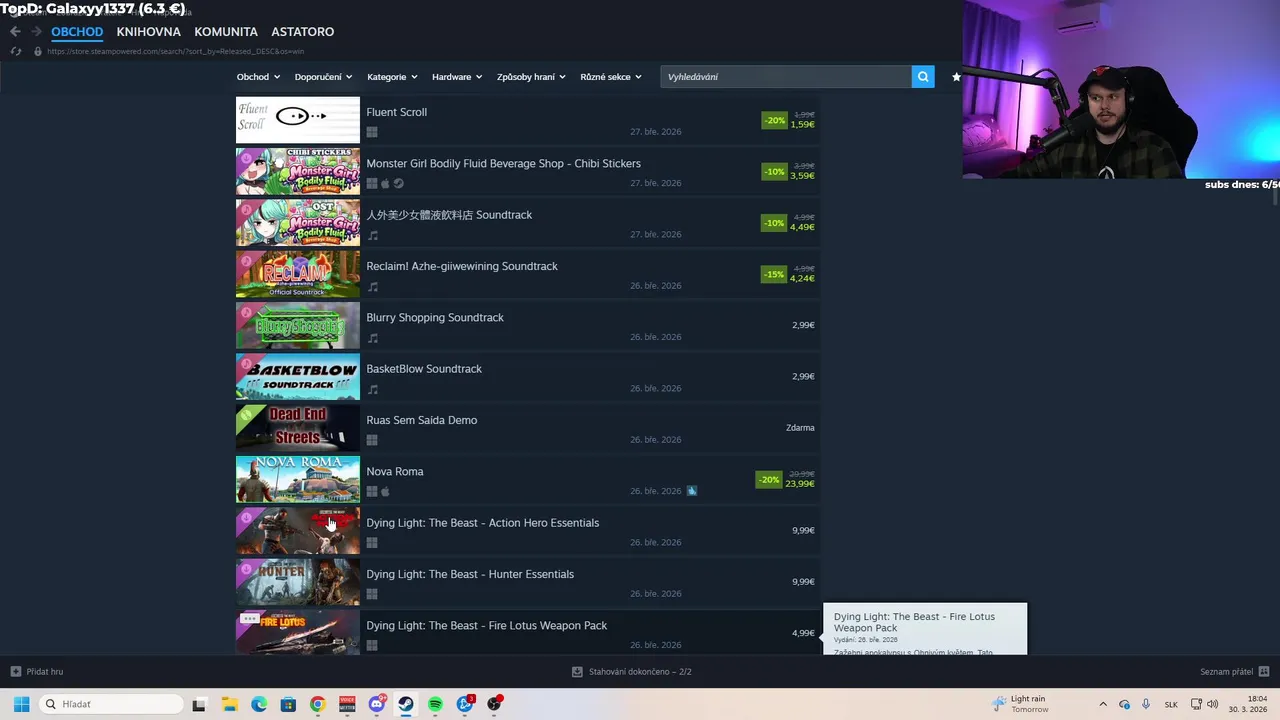The width and height of the screenshot is (1280, 720).
Task: Click the music note under Reclaim! Soundtrack
Action: click(x=373, y=286)
